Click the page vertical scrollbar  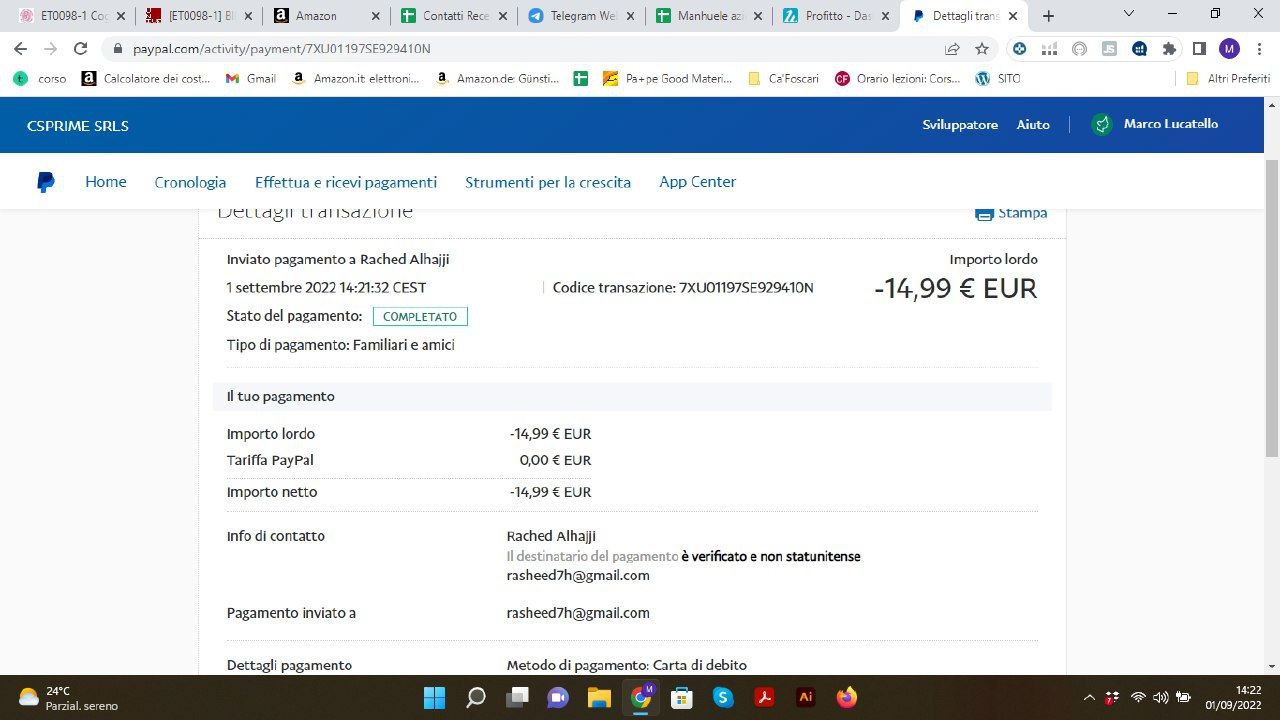click(1272, 300)
